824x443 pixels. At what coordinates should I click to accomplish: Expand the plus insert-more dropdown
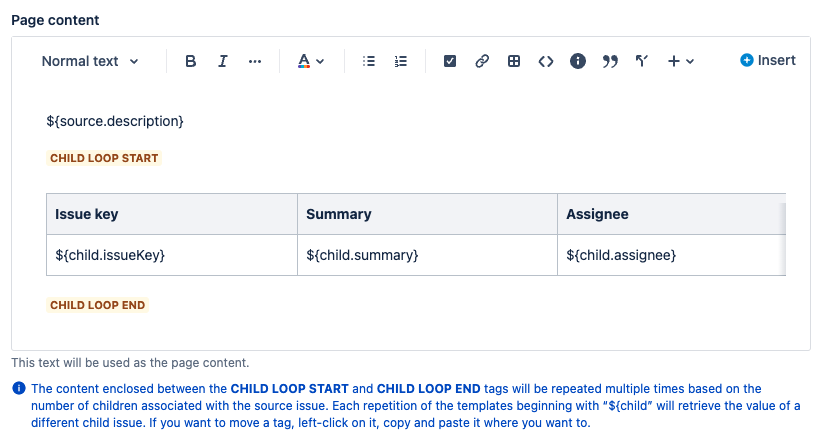(681, 61)
